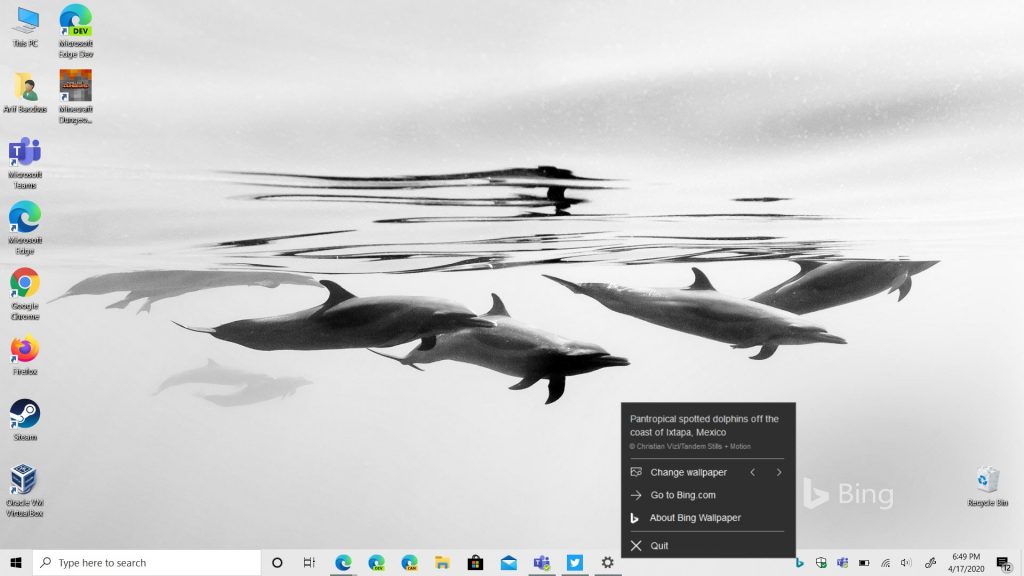Click the 'Pantropical spotted dolphins' wallpaper description

click(x=704, y=425)
